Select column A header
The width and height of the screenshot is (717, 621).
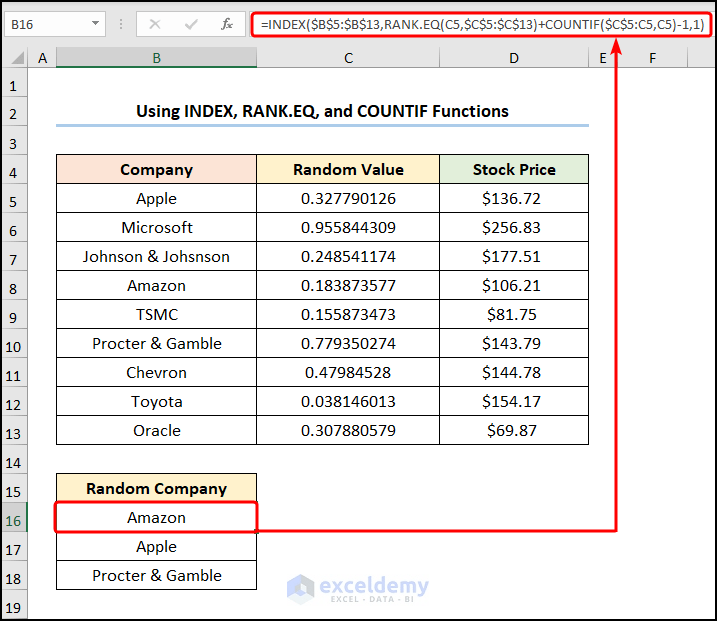tap(43, 58)
